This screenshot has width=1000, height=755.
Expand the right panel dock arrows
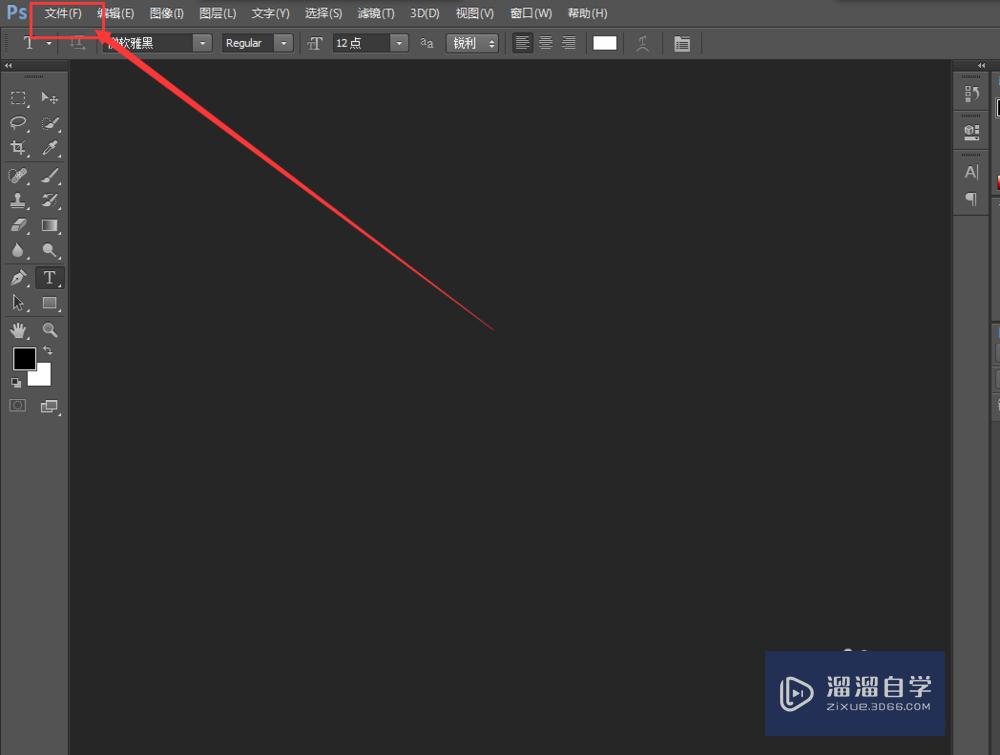click(x=982, y=66)
